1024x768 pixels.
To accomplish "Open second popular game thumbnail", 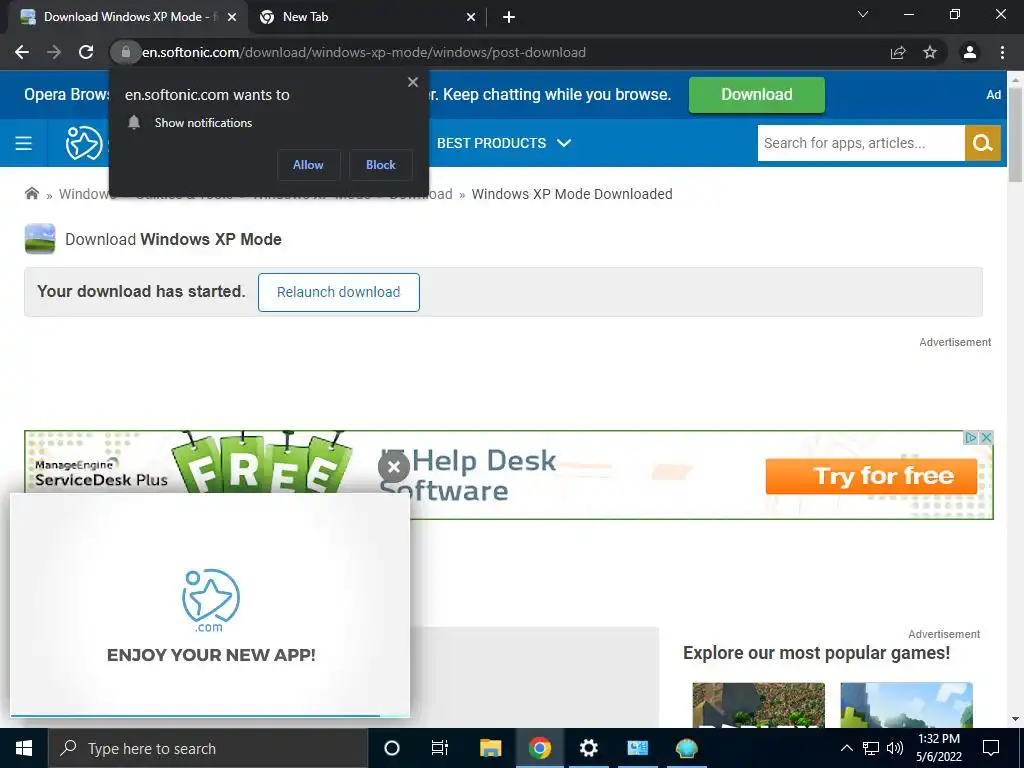I will pyautogui.click(x=906, y=705).
